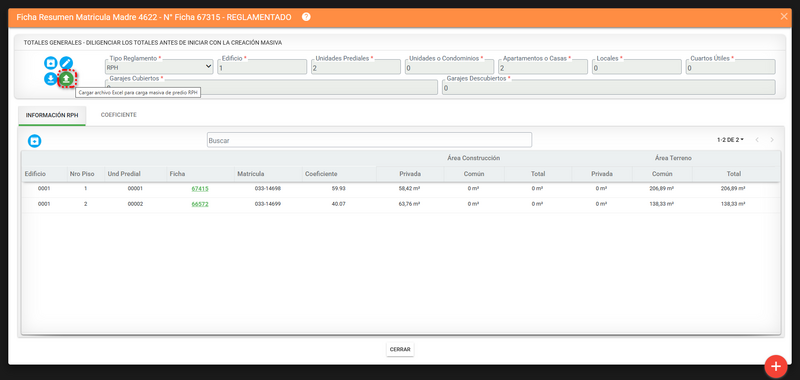Expand the 1-2 DE 2 pagination dropdown
This screenshot has width=800, height=380.
pos(730,140)
